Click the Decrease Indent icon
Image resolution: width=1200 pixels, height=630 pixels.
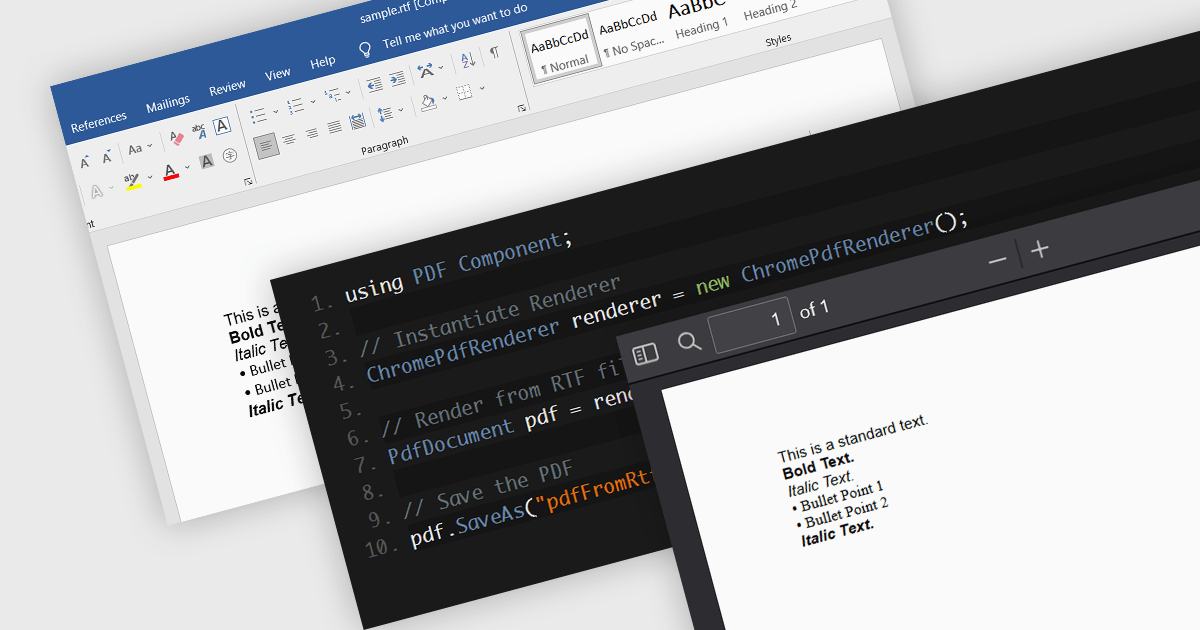pos(374,84)
